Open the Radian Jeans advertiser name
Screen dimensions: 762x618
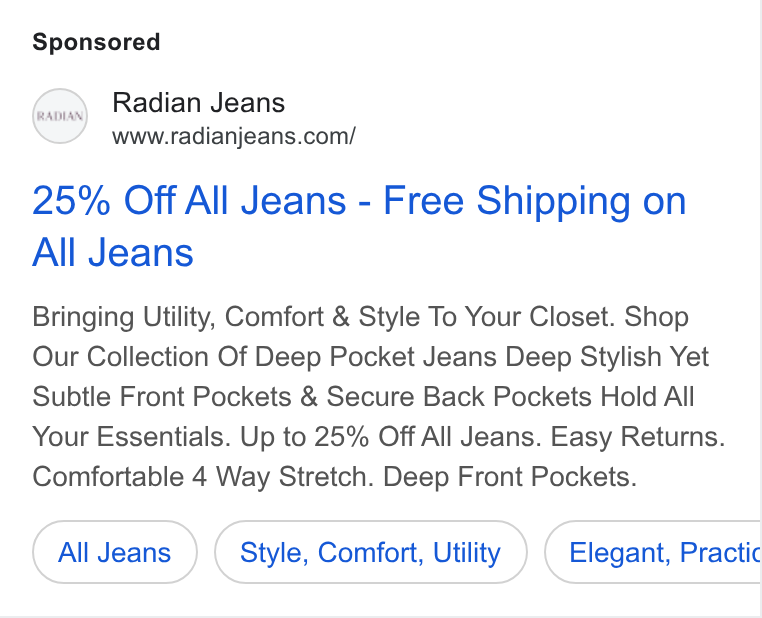point(198,103)
